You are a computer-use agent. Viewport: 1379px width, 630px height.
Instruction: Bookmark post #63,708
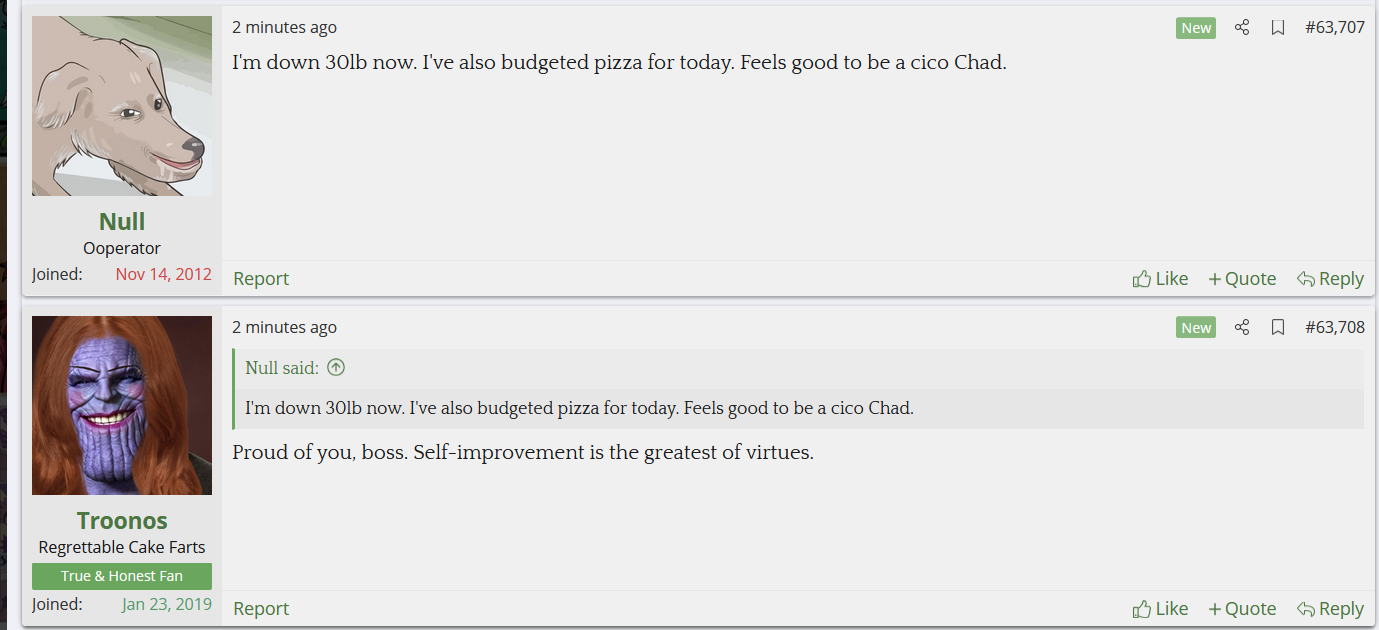(1278, 327)
